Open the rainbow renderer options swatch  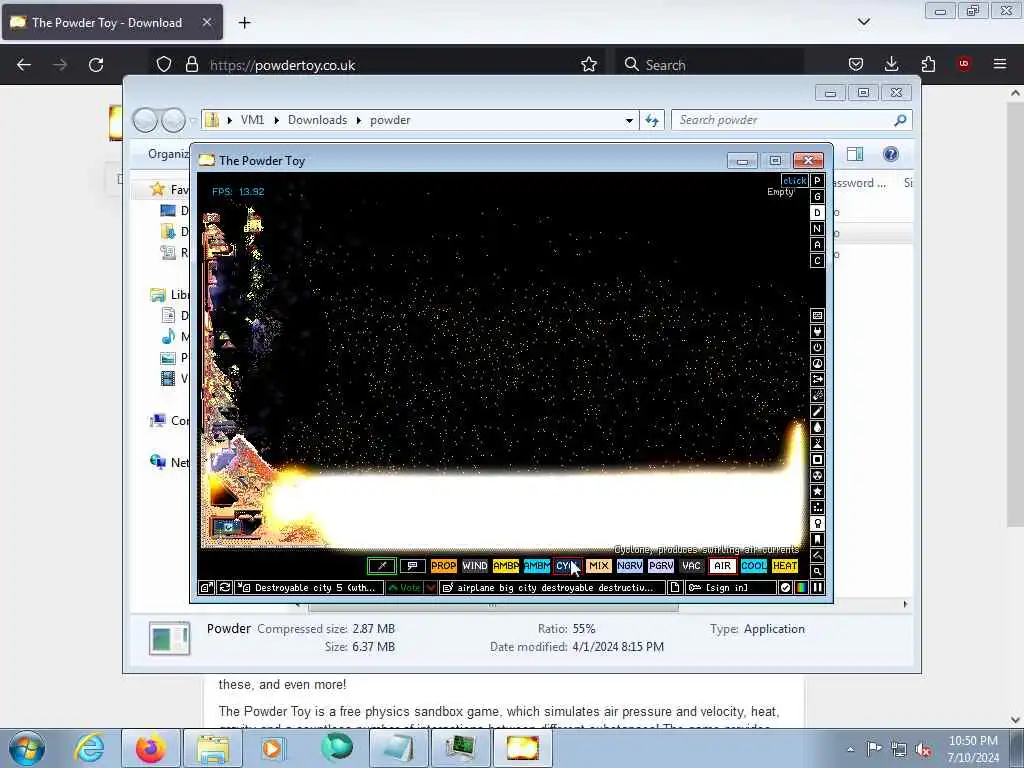(x=801, y=588)
